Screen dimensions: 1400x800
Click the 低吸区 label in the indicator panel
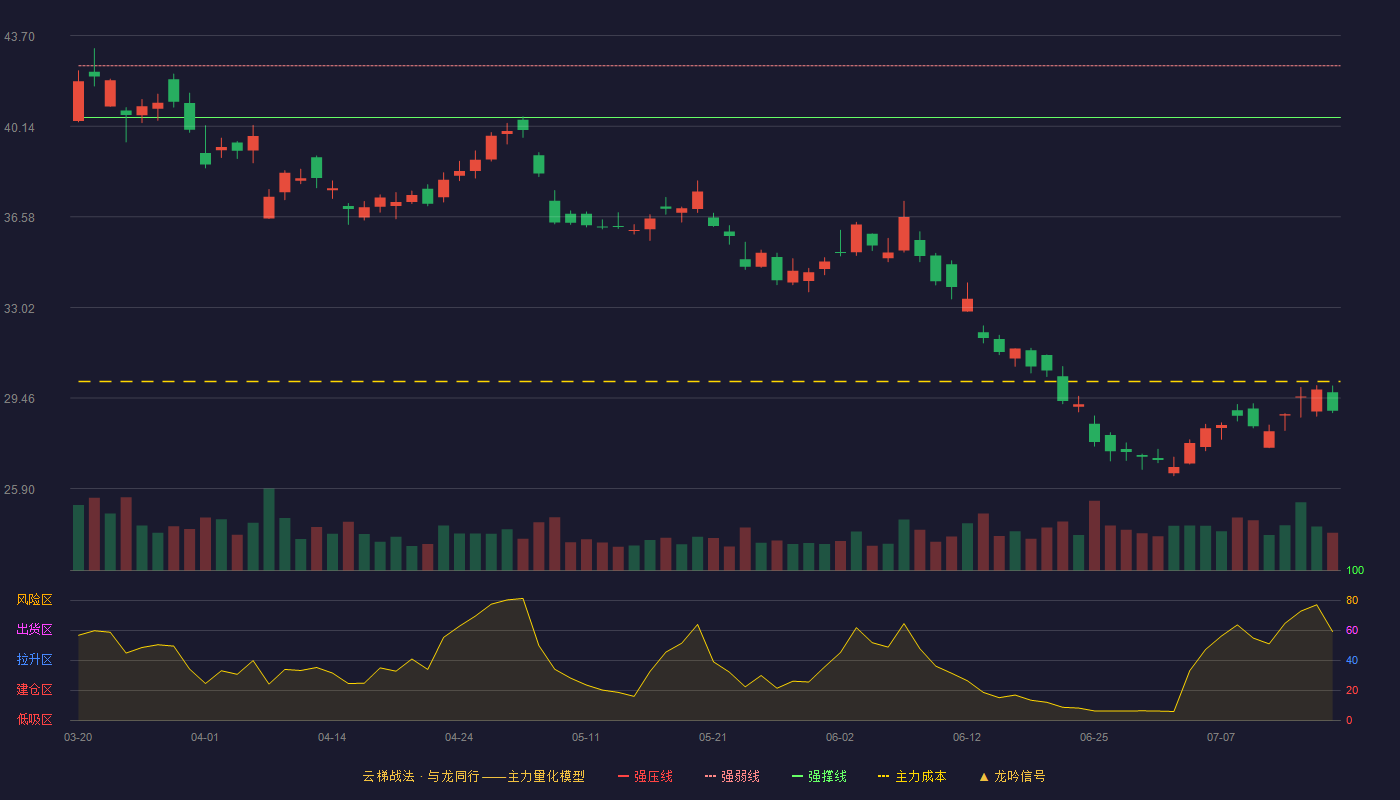pyautogui.click(x=34, y=720)
